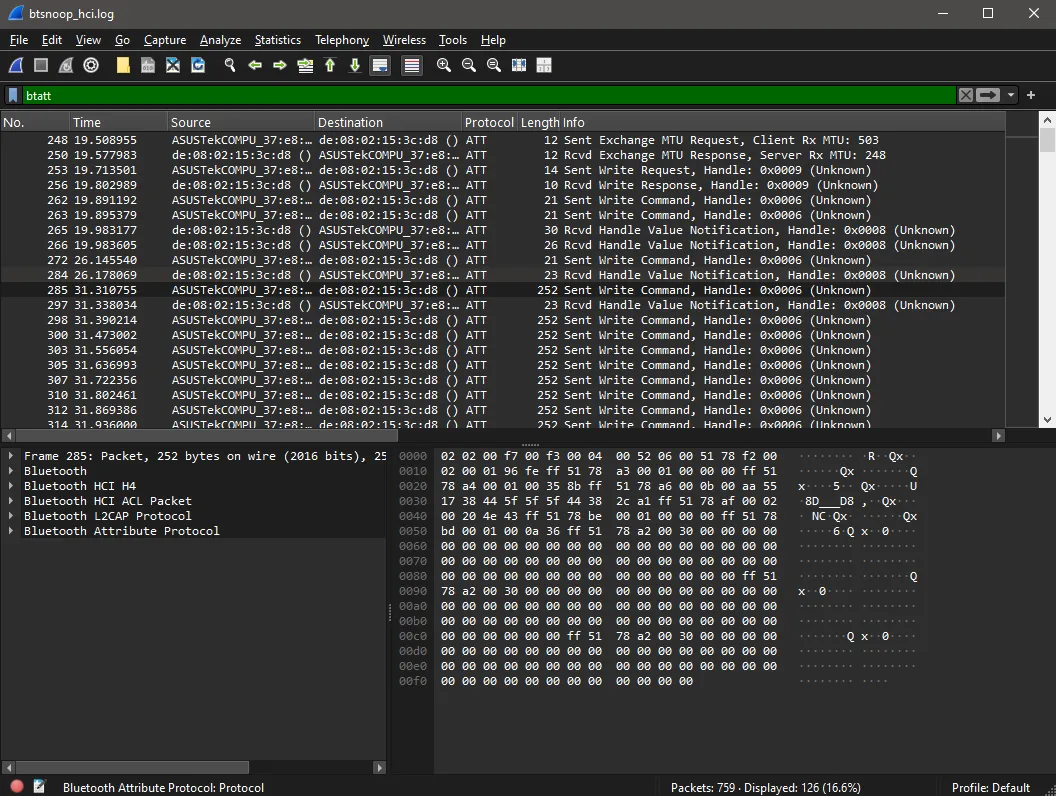Expand Bluetooth HCI H4 node
Viewport: 1056px width, 796px height.
click(11, 486)
